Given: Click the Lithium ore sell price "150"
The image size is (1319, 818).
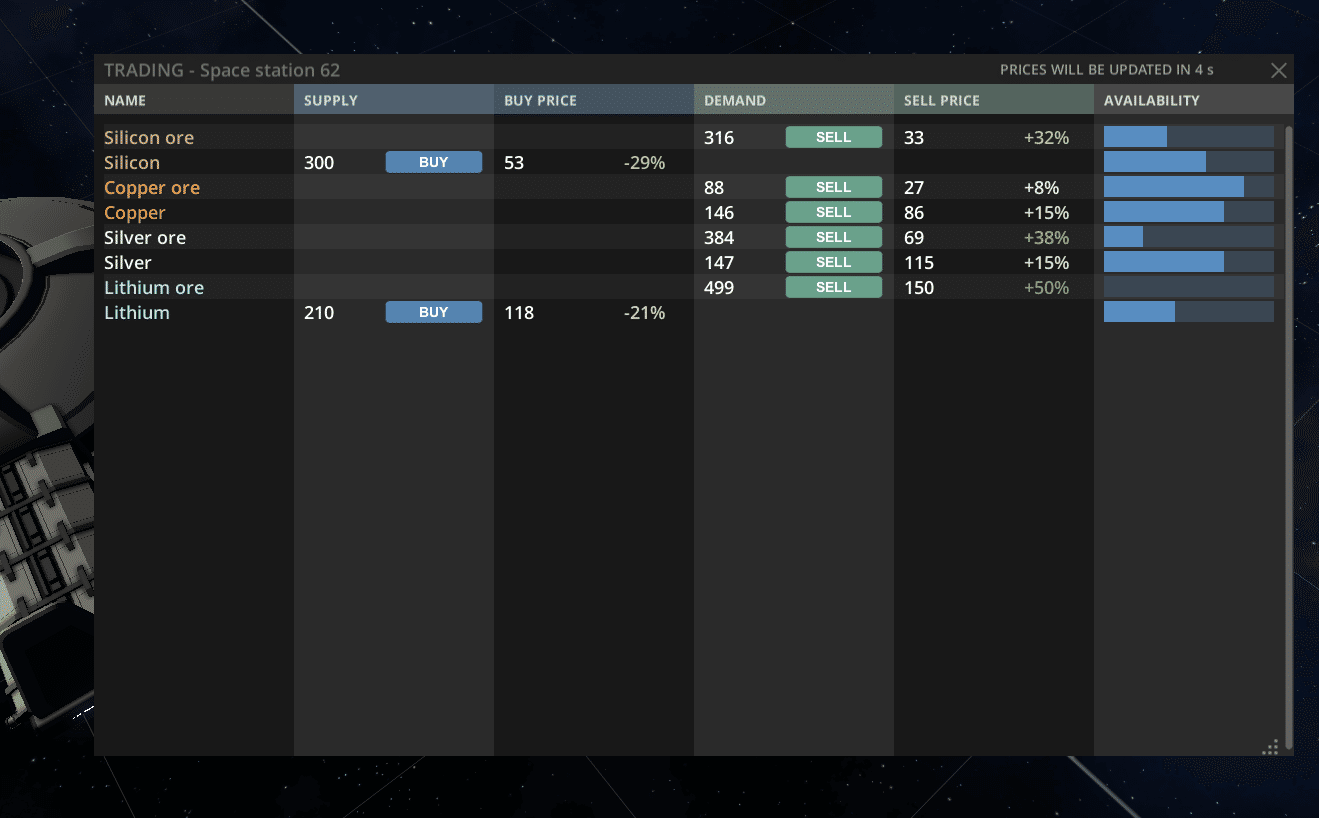Looking at the screenshot, I should click(x=919, y=288).
